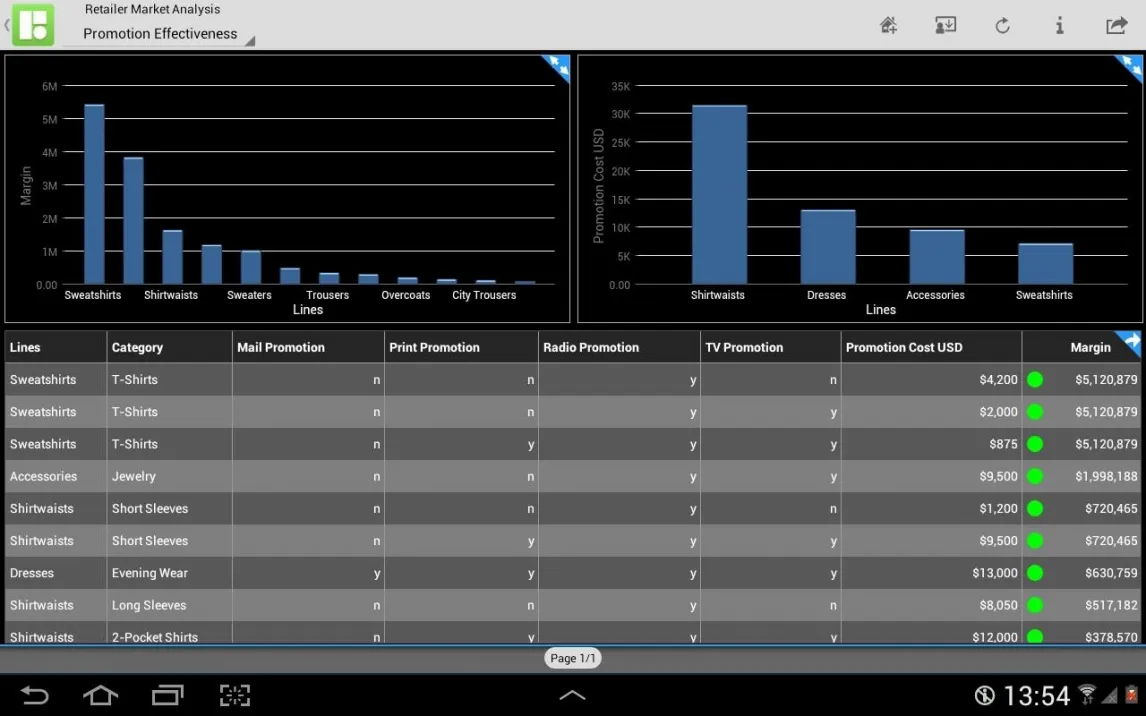Maximize the Promotion Cost chart via corner icon
The height and width of the screenshot is (716, 1146).
coord(1130,67)
